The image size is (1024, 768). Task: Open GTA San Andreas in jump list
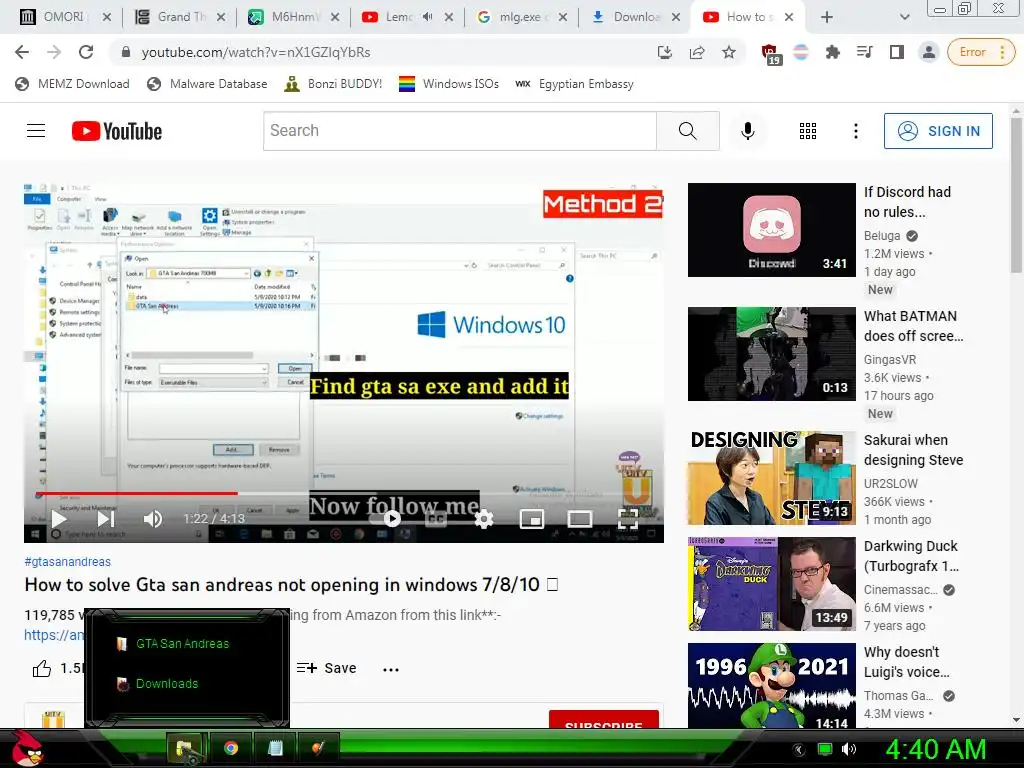[182, 644]
